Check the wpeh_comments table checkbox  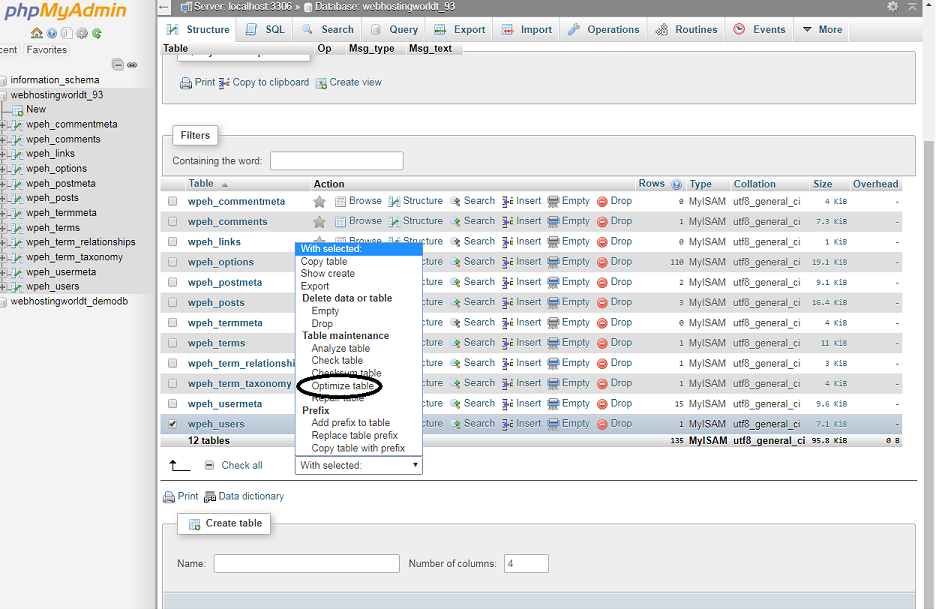172,222
